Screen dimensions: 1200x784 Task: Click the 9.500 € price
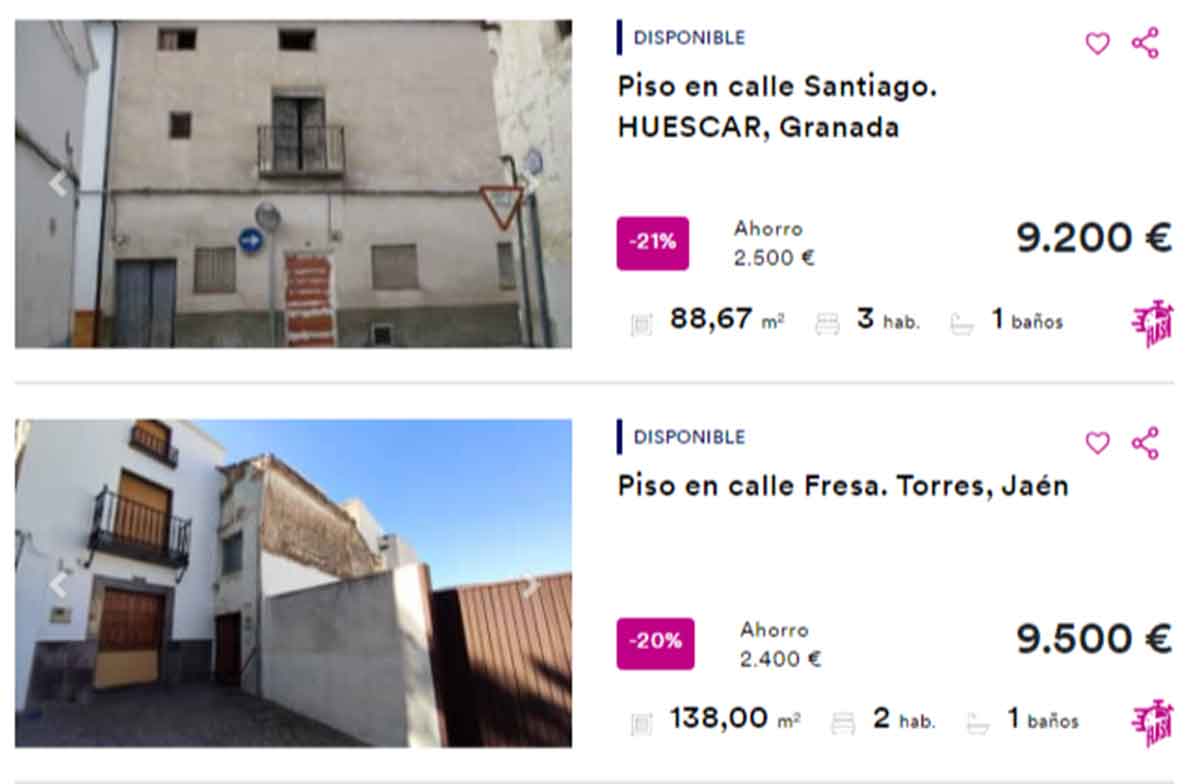pyautogui.click(x=1094, y=639)
